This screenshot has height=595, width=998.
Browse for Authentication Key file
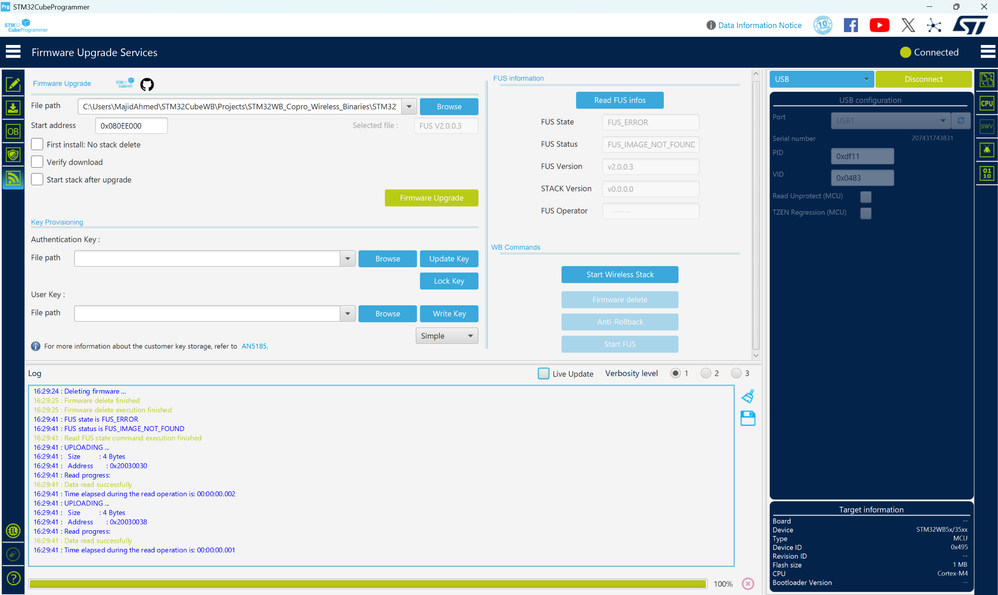click(388, 258)
